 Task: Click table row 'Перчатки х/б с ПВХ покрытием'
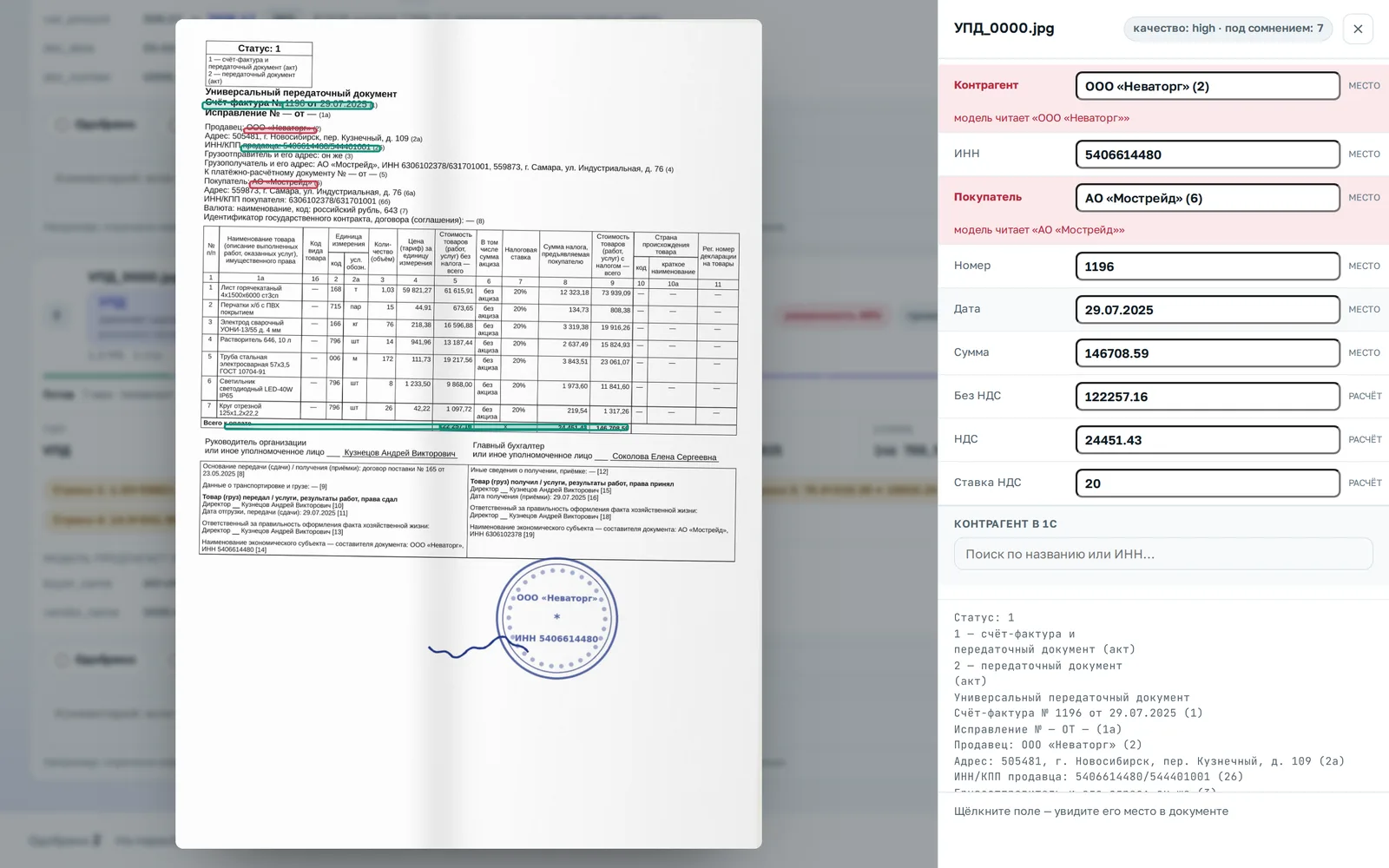coord(470,309)
